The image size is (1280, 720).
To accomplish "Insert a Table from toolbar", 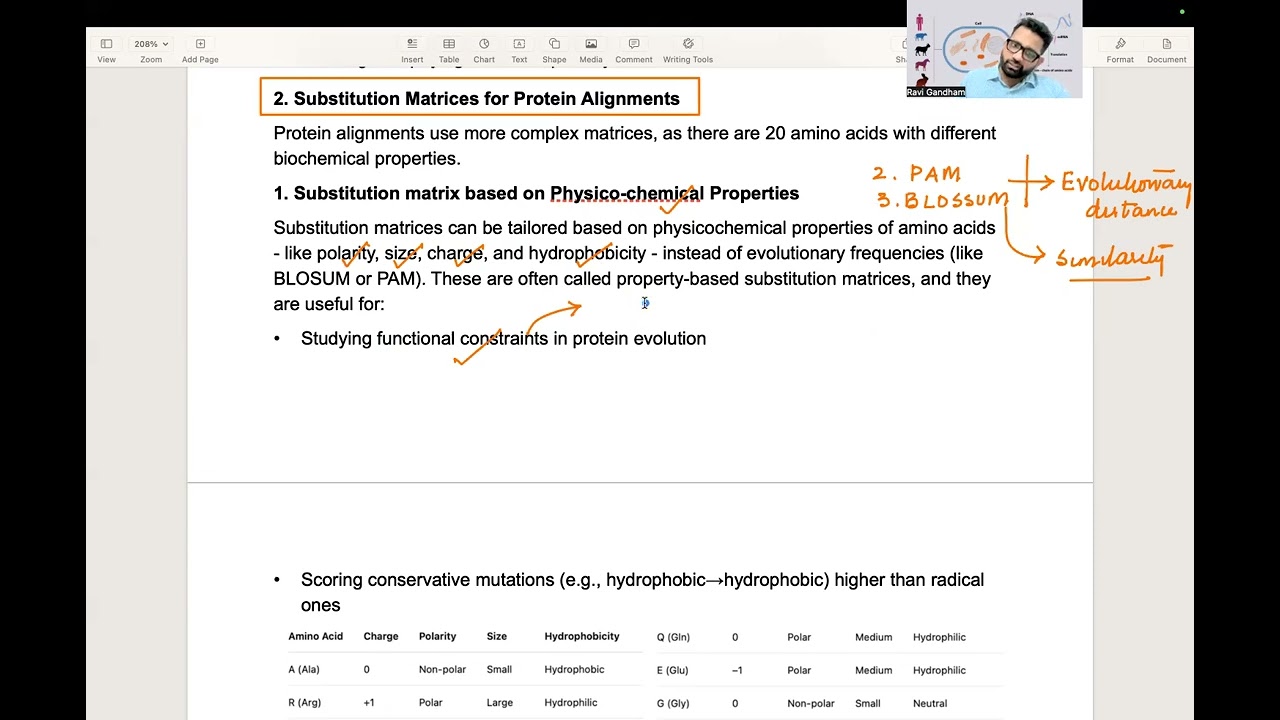I will click(x=449, y=50).
